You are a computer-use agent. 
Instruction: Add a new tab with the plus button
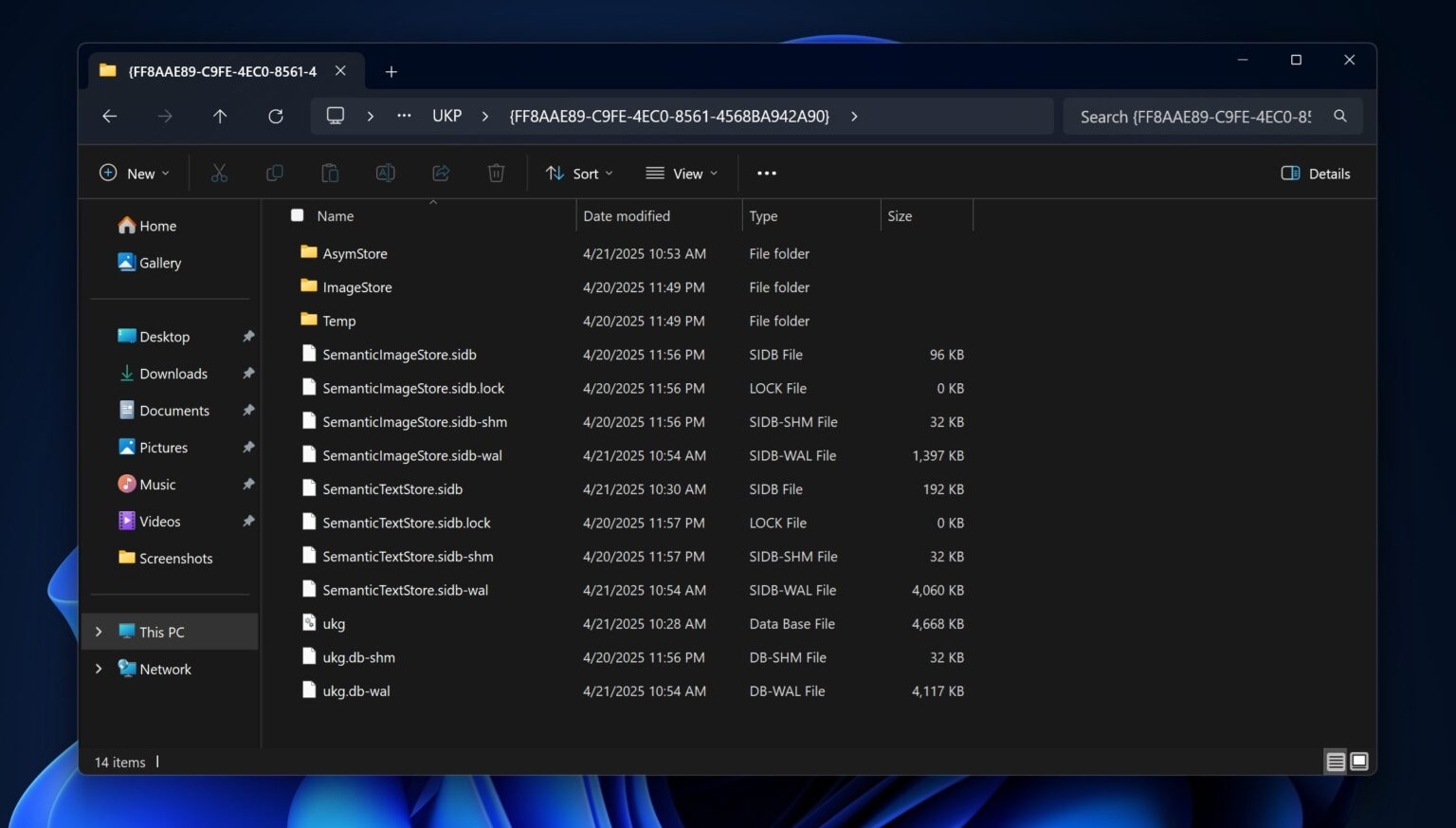(391, 70)
